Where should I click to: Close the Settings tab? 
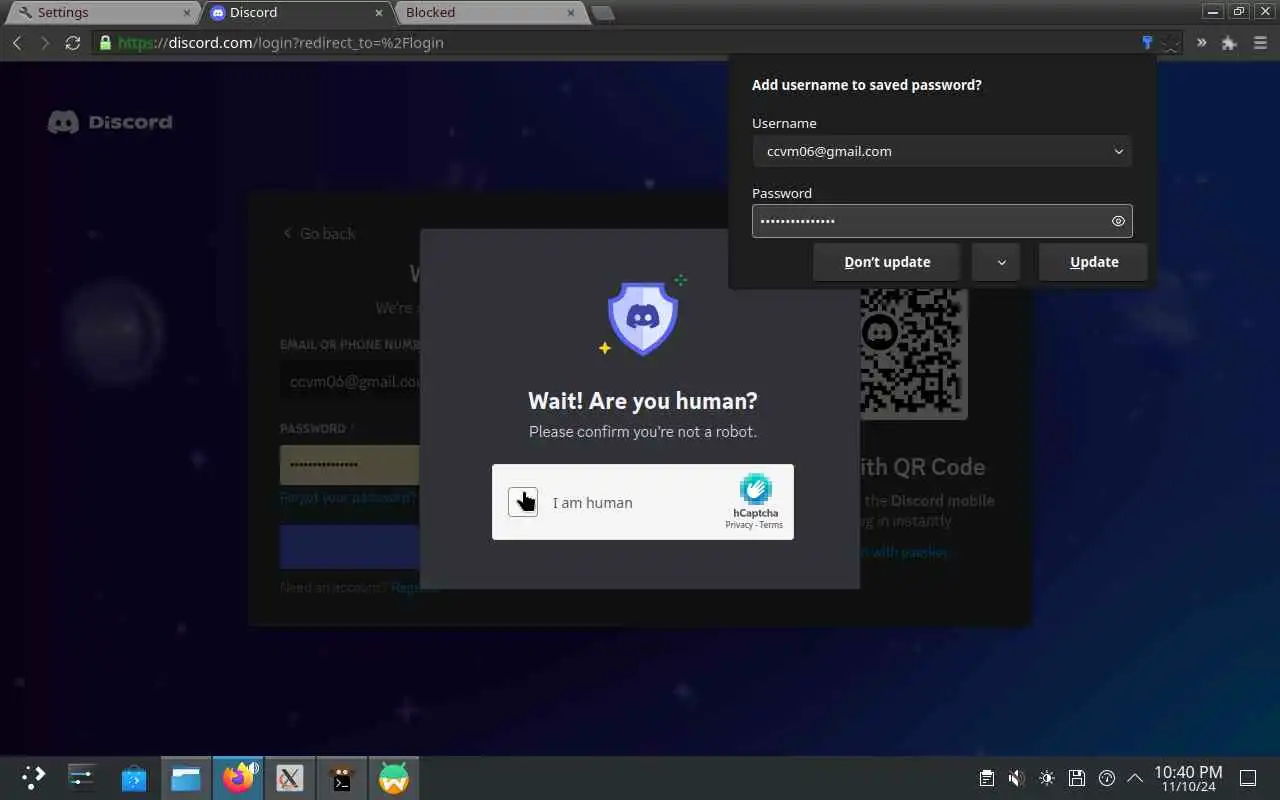tap(186, 13)
